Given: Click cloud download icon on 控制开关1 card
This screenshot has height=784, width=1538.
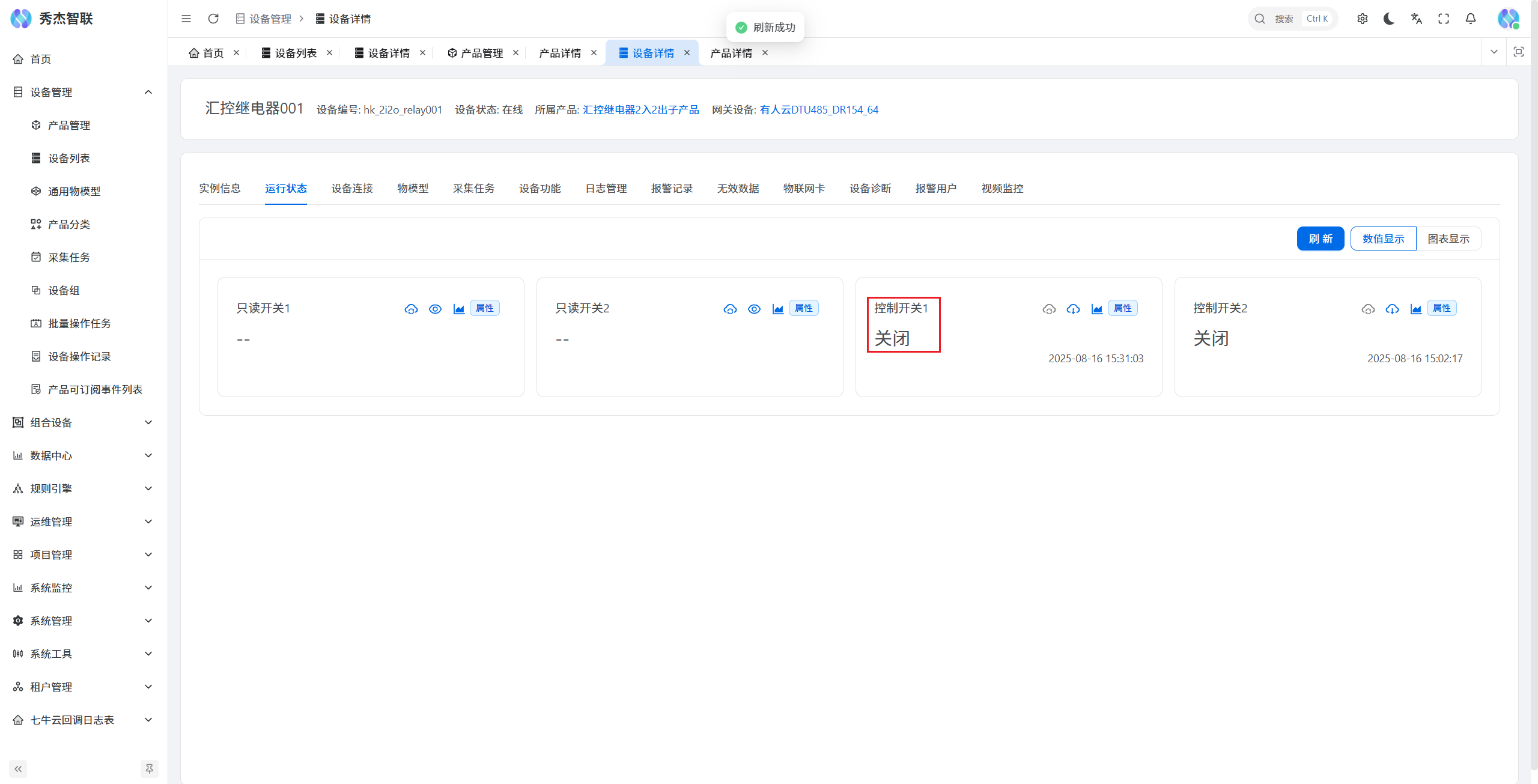Looking at the screenshot, I should click(x=1073, y=309).
